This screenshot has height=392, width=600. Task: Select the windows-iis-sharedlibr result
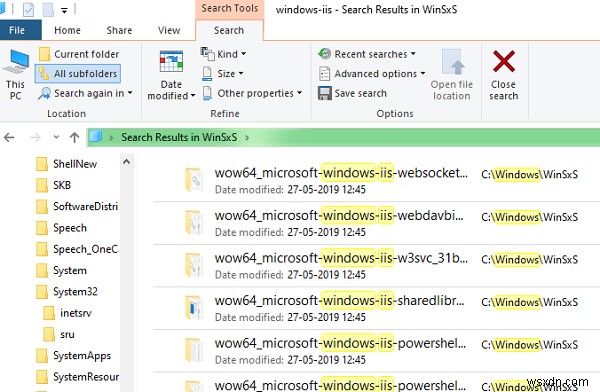[377, 308]
